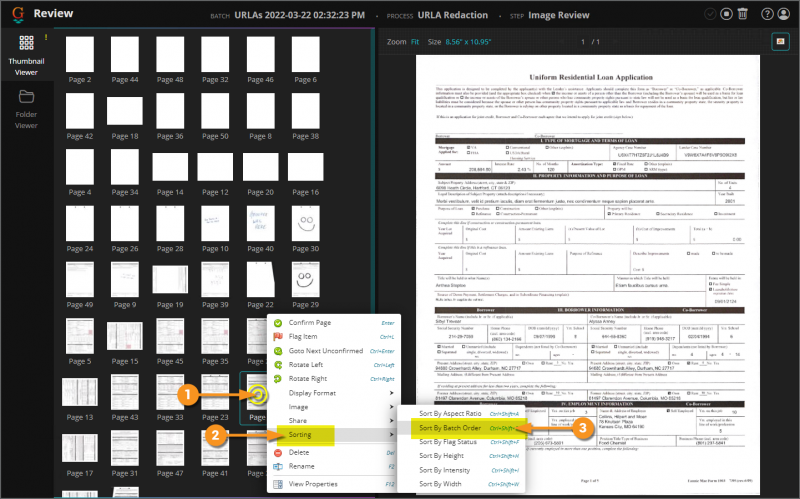Select the Page 18 thumbnail
This screenshot has width=800, height=499.
point(125,111)
